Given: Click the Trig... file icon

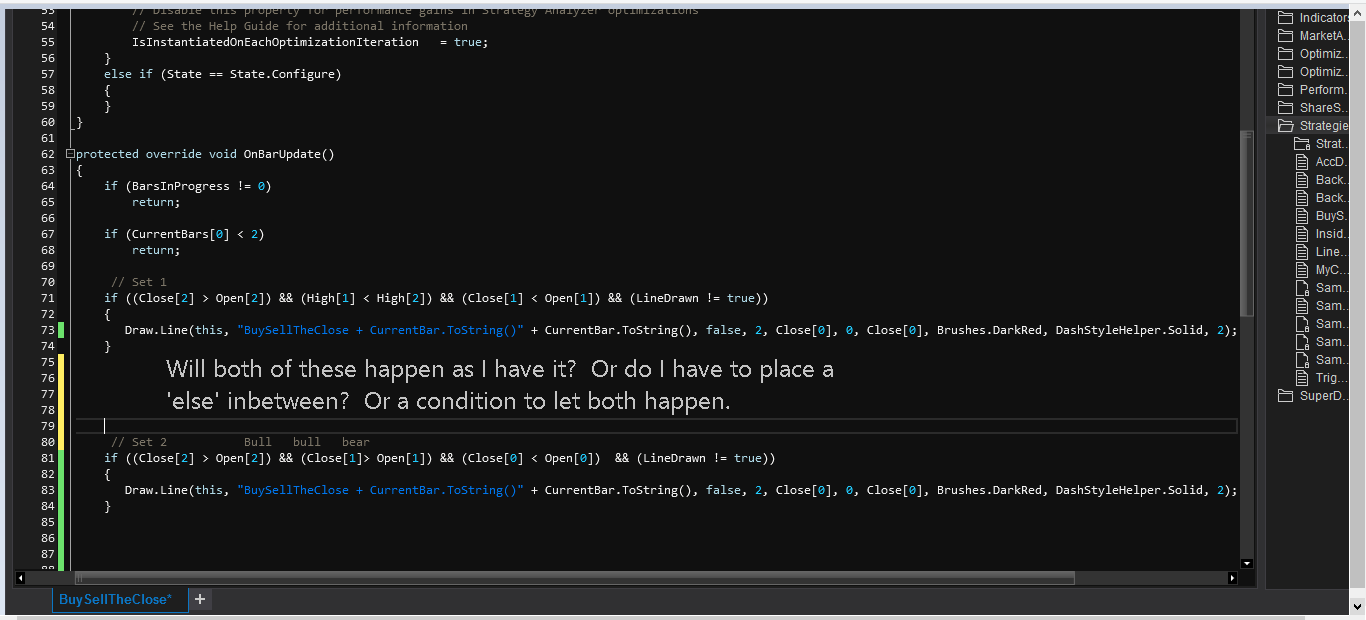Looking at the screenshot, I should (x=1302, y=378).
